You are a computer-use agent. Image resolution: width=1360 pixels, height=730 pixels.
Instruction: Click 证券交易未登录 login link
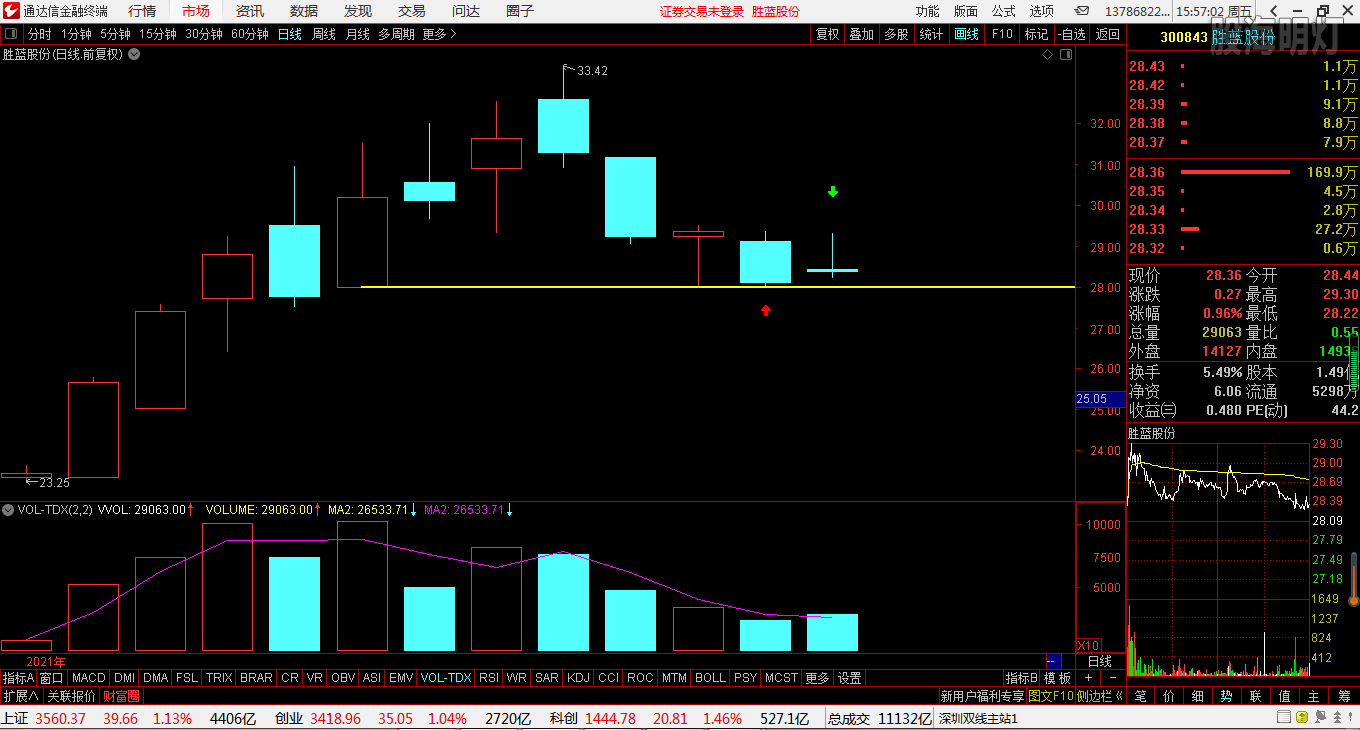pos(702,11)
